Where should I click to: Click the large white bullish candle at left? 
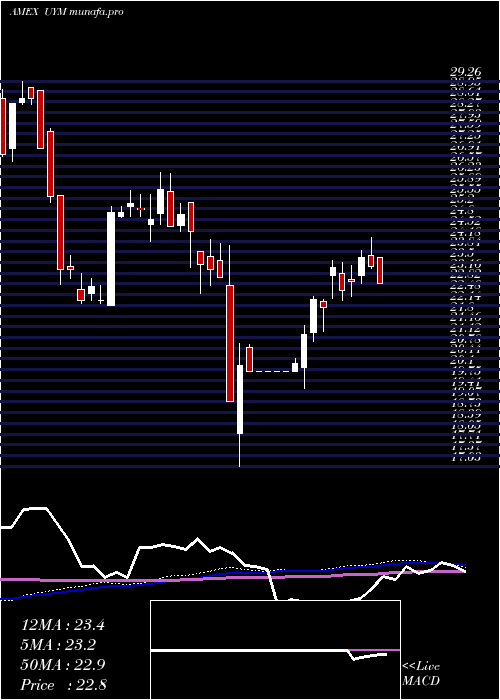coord(111,259)
